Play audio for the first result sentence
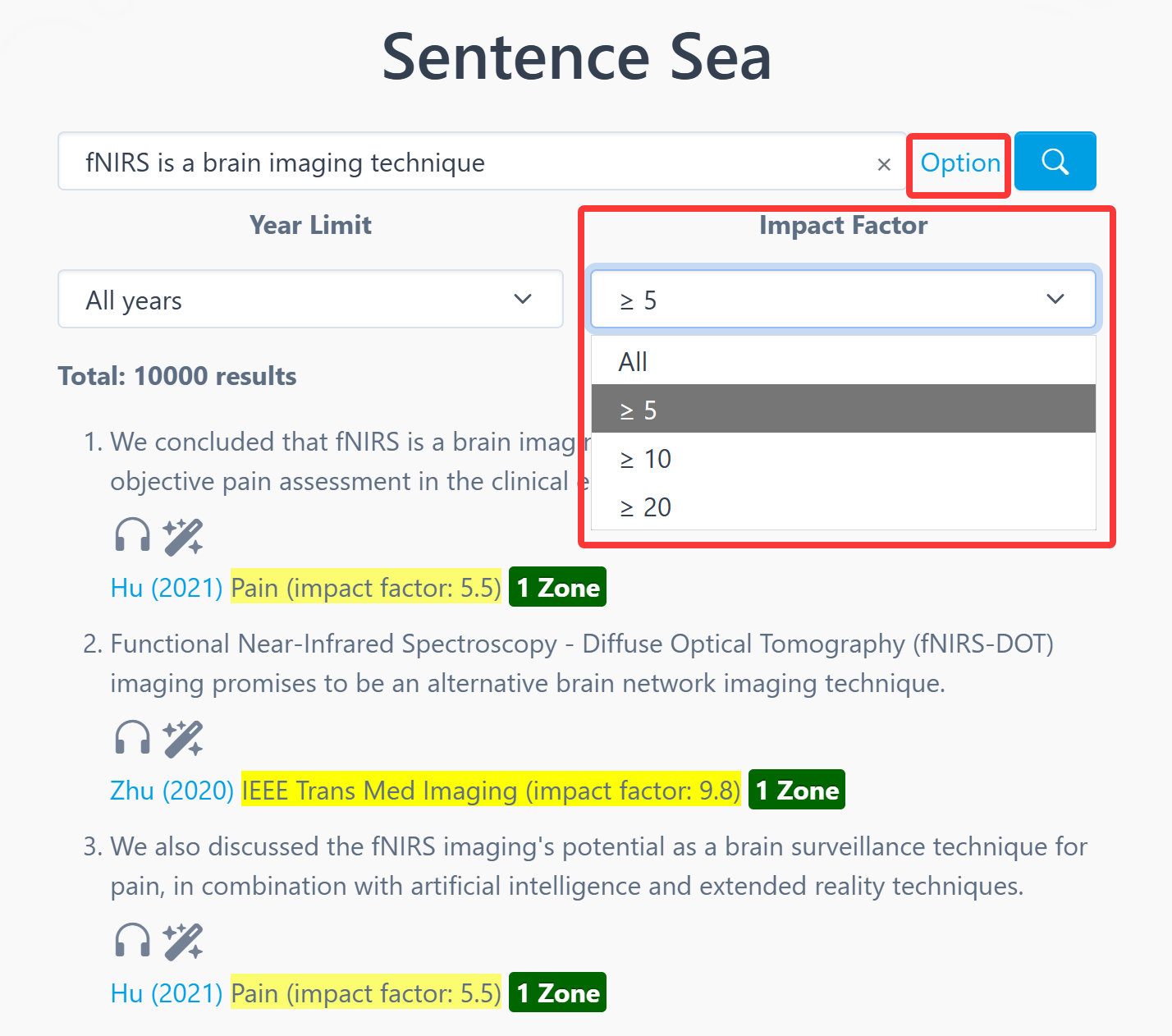The image size is (1172, 1036). coord(132,536)
